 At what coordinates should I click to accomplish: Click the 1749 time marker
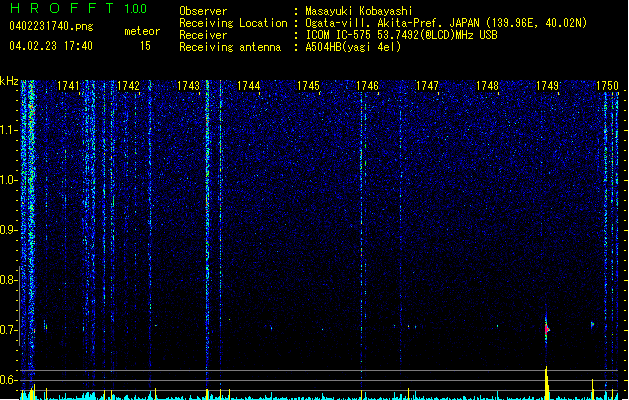pos(547,86)
